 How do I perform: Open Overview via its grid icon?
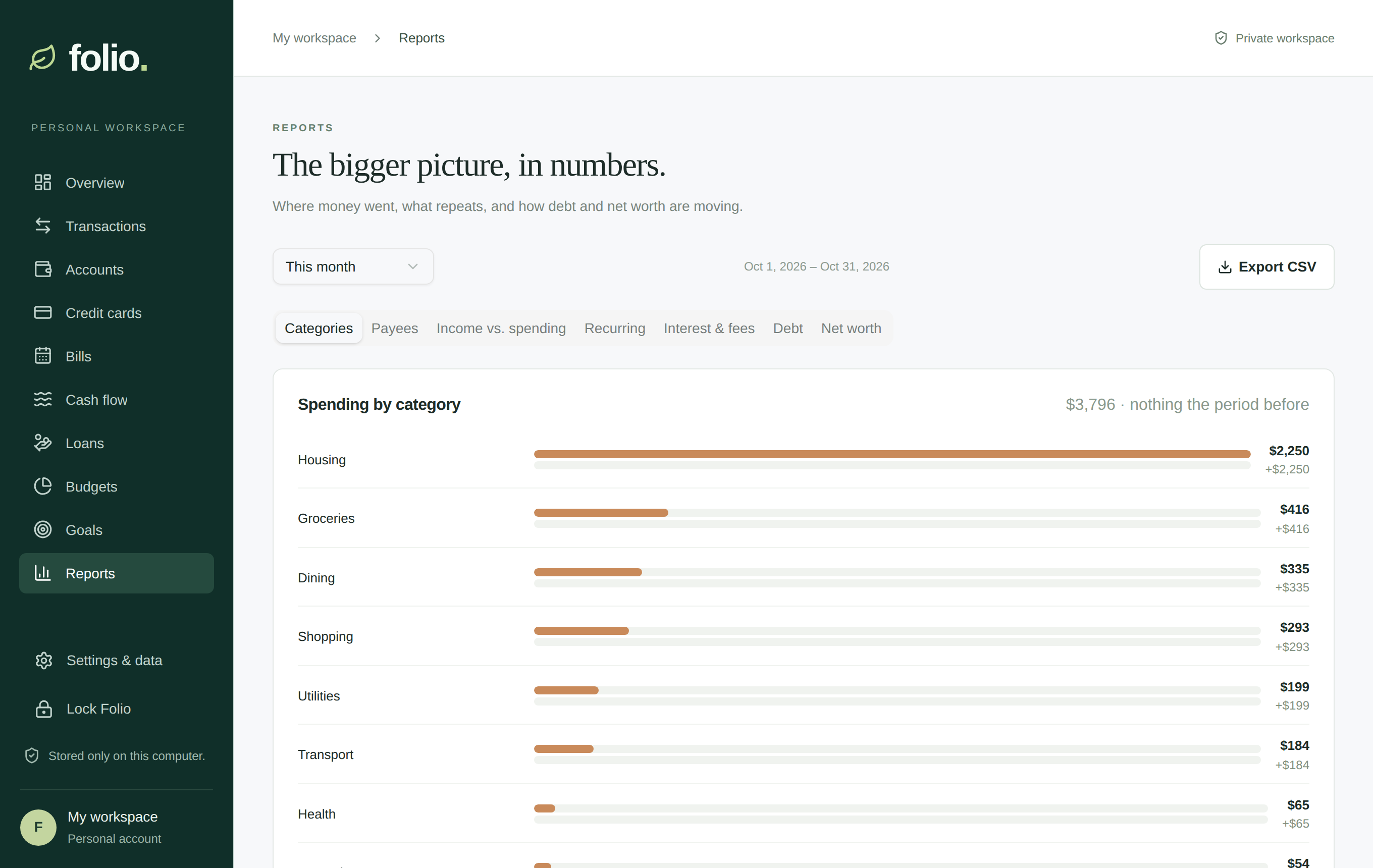coord(43,182)
